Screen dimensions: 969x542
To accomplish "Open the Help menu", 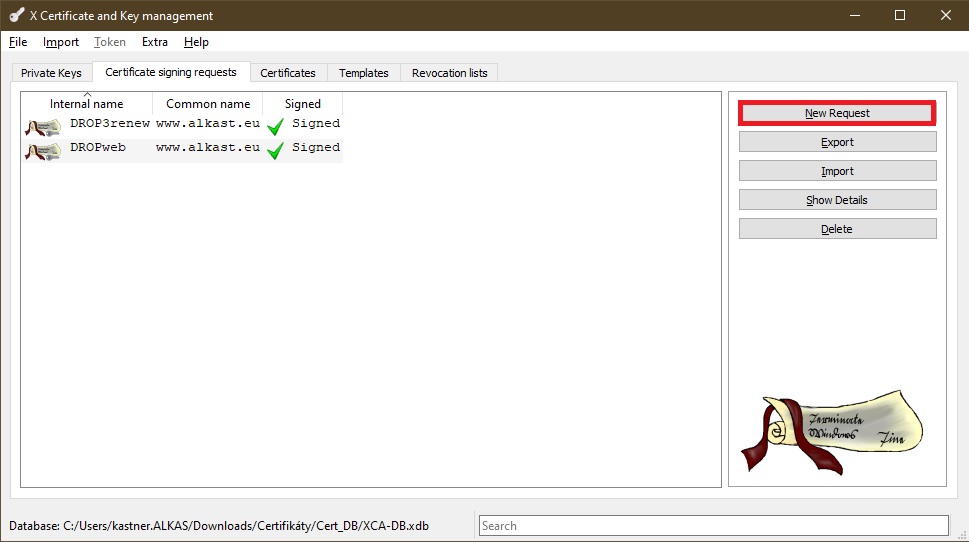I will point(197,42).
